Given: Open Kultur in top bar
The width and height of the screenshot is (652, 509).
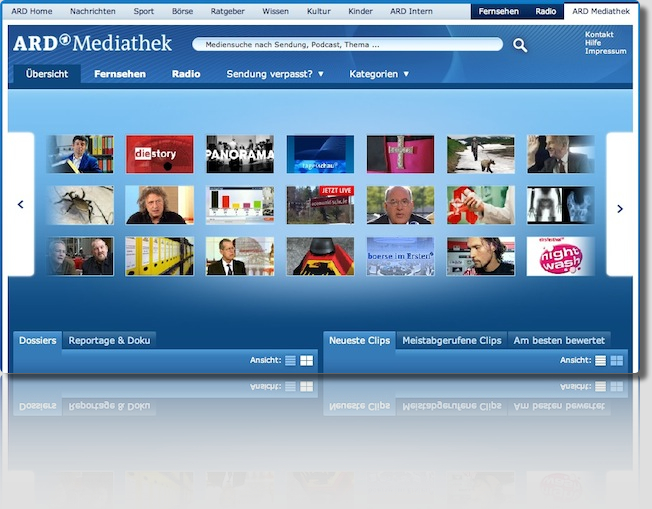Looking at the screenshot, I should [x=319, y=11].
